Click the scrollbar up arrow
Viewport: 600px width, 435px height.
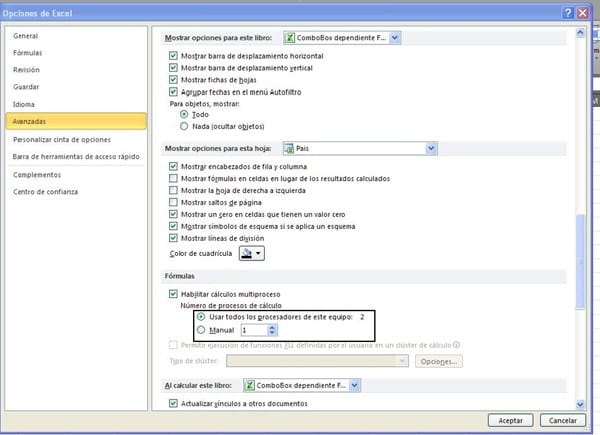pos(580,33)
